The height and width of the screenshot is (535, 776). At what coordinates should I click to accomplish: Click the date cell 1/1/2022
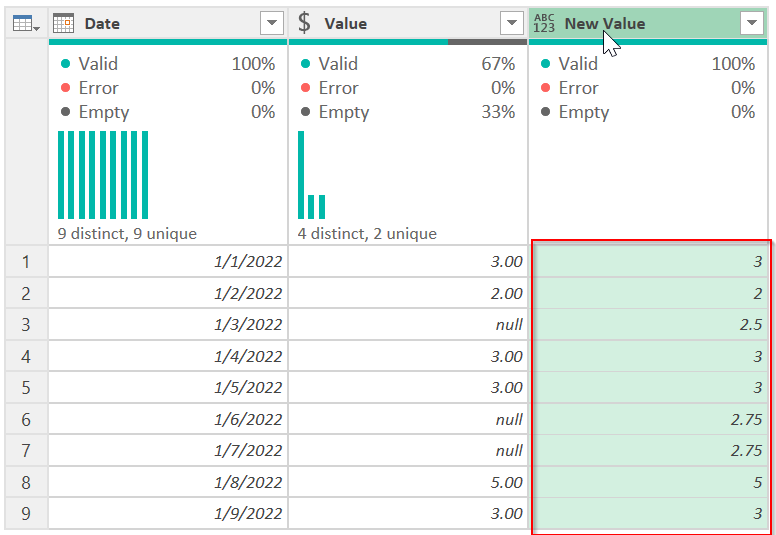point(168,261)
